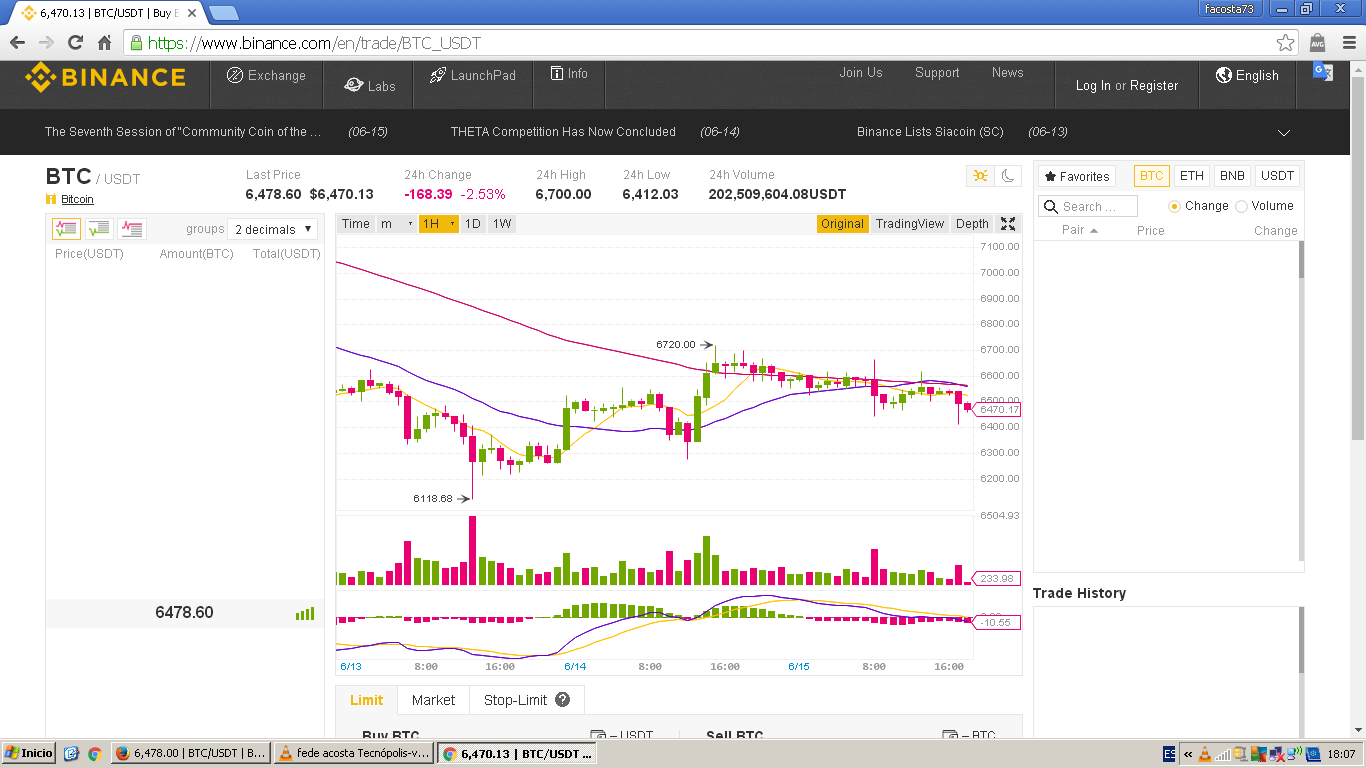Select the Time chart view
1366x768 pixels.
point(356,224)
